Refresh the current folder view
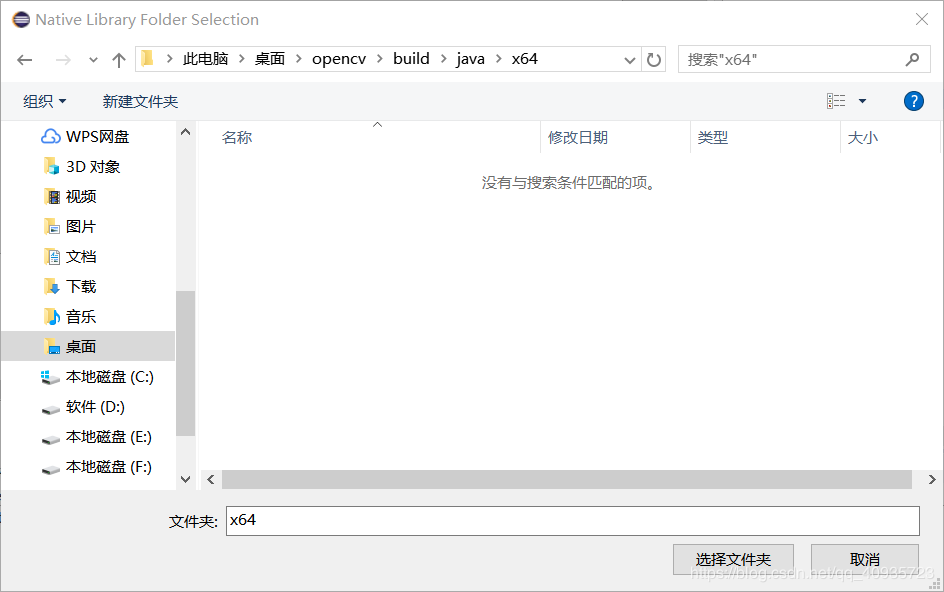Image resolution: width=944 pixels, height=592 pixels. [x=654, y=59]
